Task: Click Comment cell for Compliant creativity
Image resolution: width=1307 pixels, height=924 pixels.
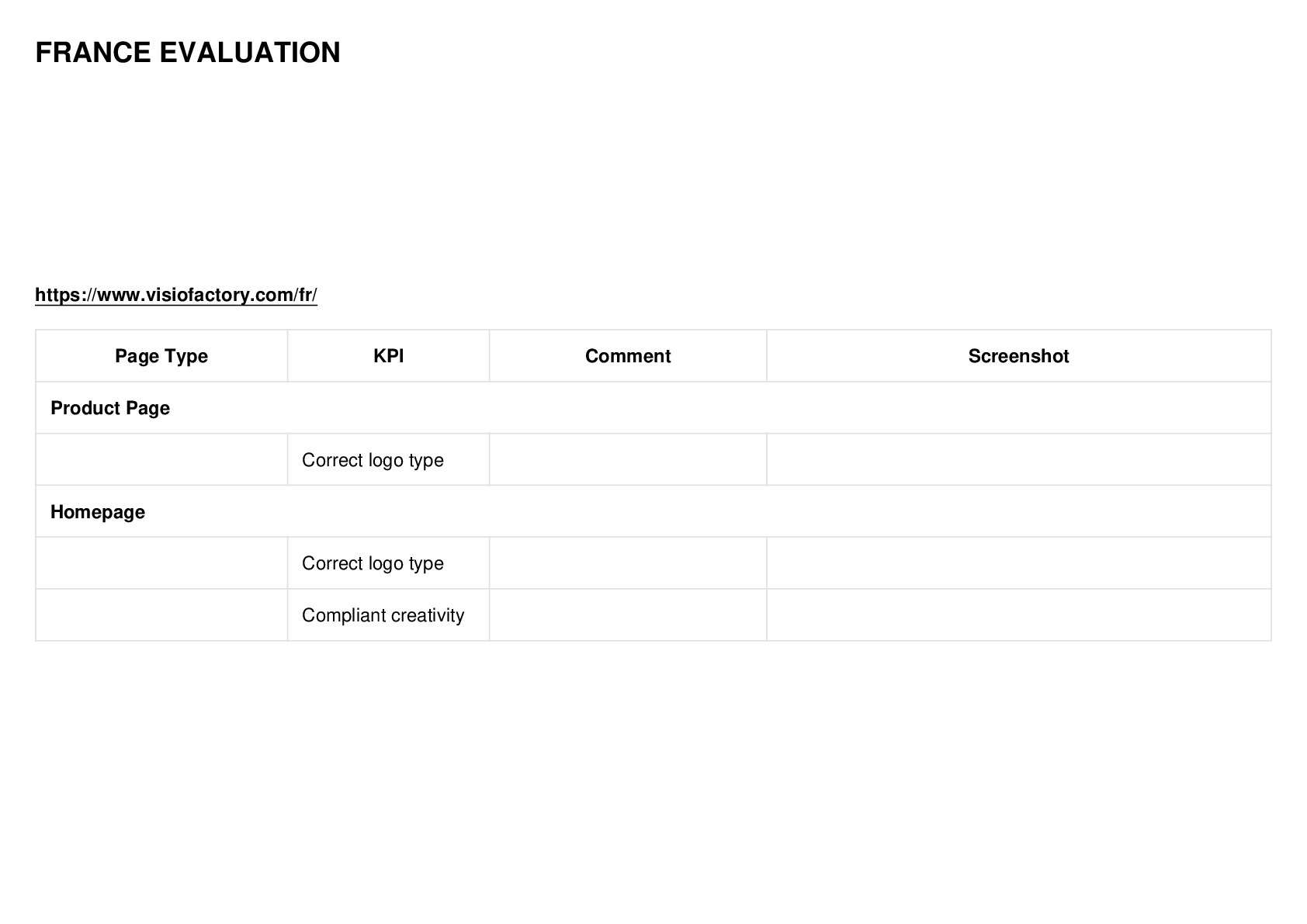Action: [x=628, y=615]
